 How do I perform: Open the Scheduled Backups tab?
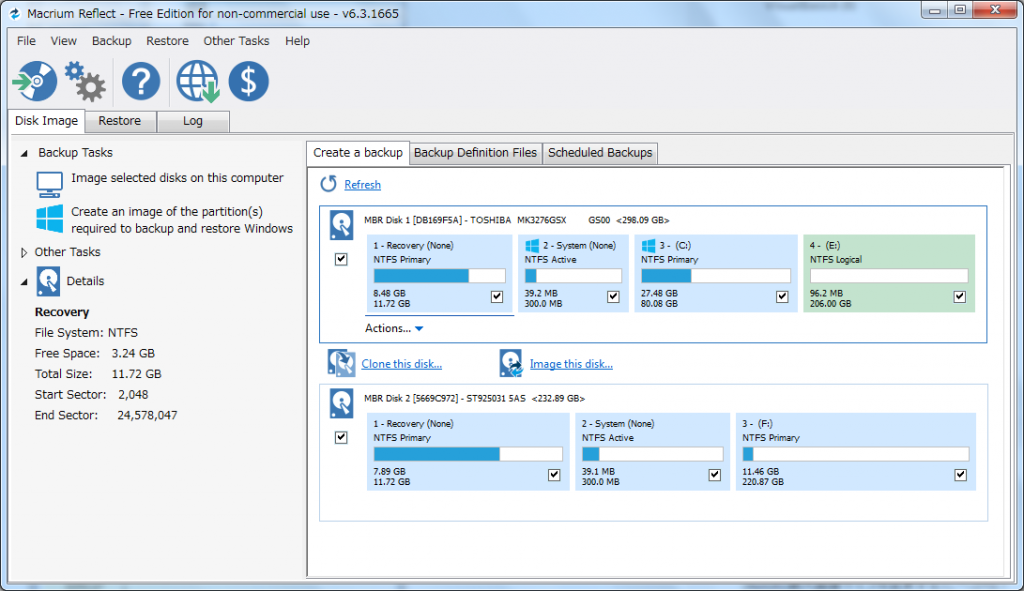(600, 153)
